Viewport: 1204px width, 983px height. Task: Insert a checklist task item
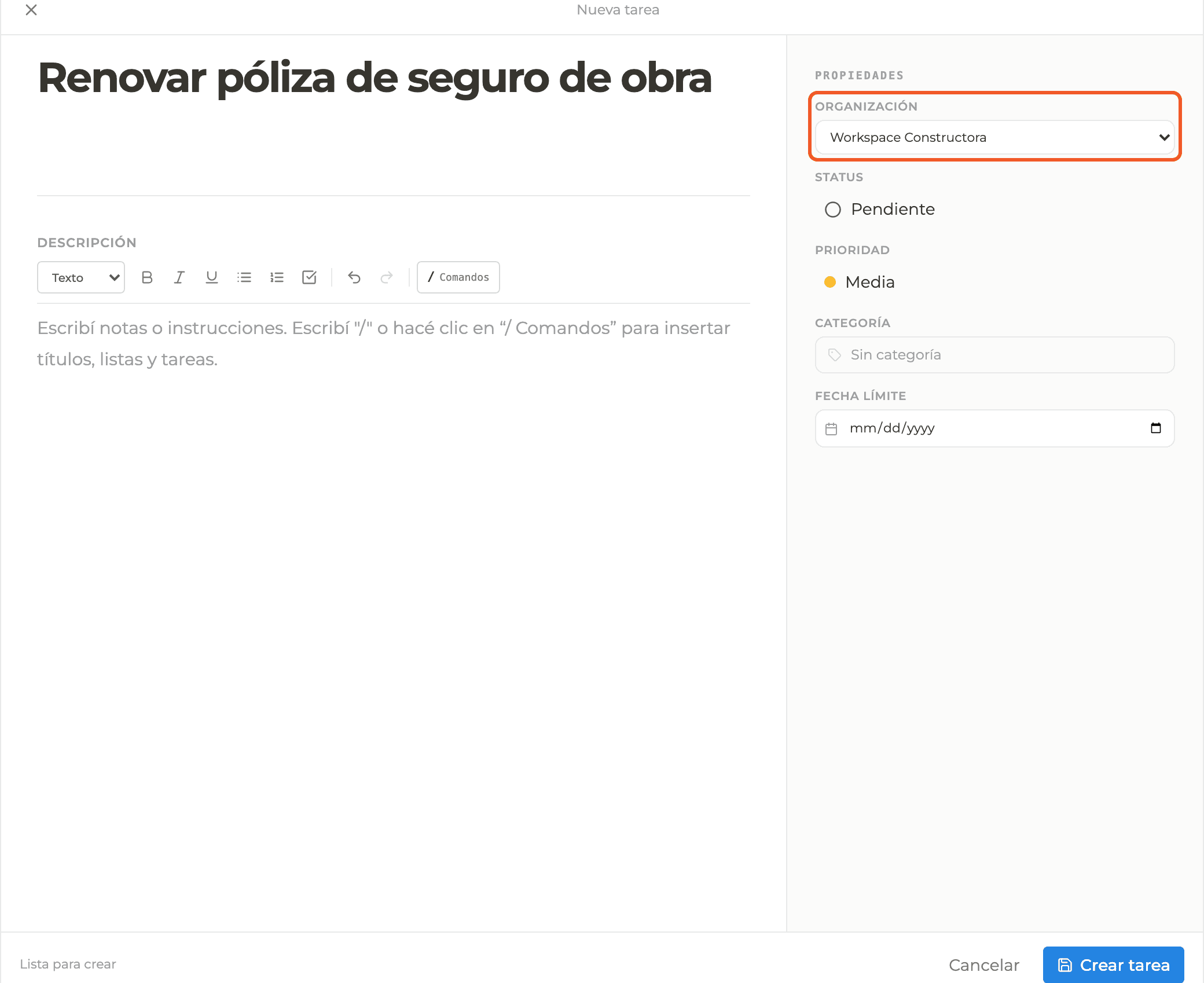(x=309, y=277)
